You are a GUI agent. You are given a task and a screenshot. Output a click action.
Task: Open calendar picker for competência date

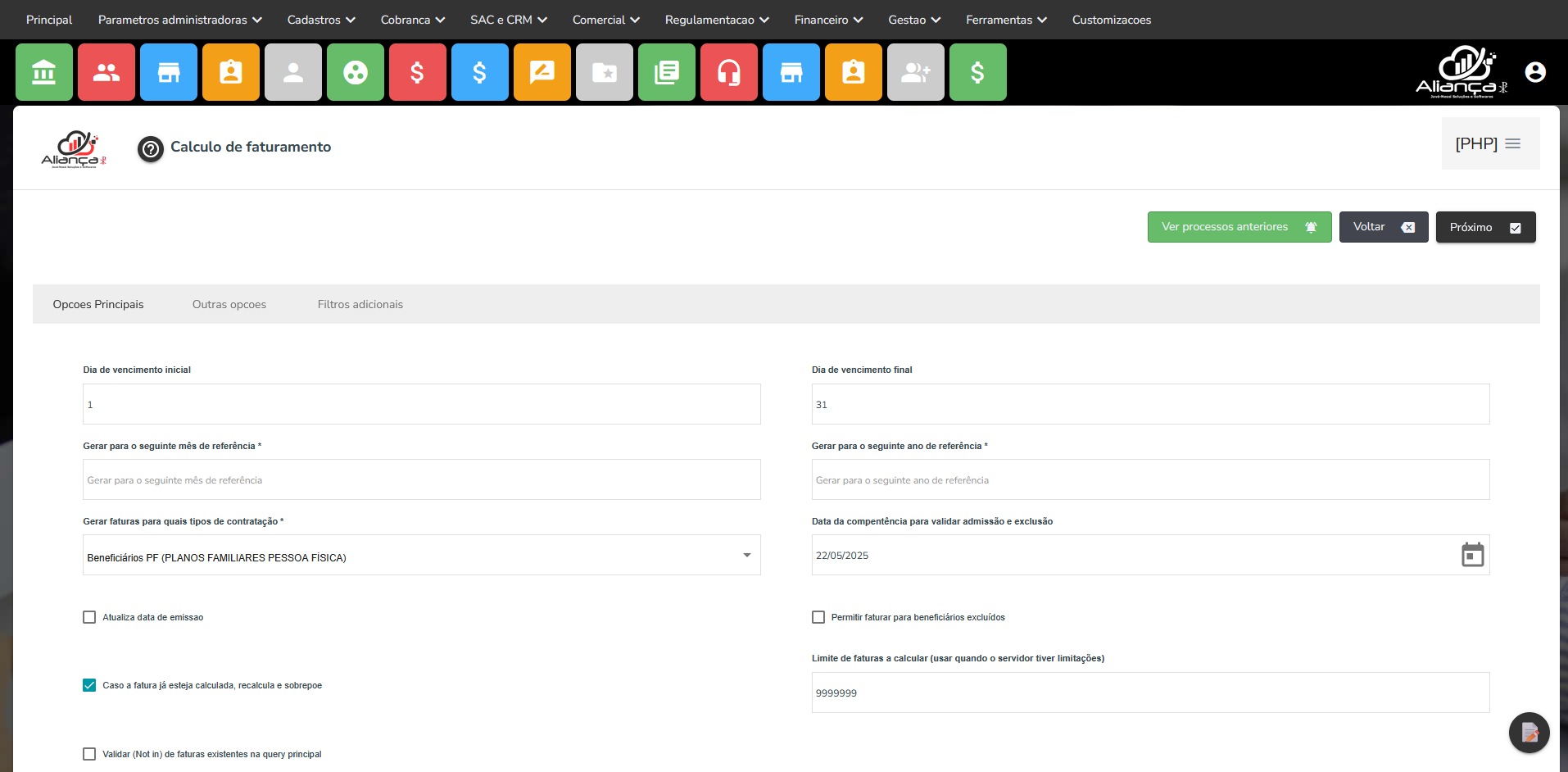[x=1472, y=555]
